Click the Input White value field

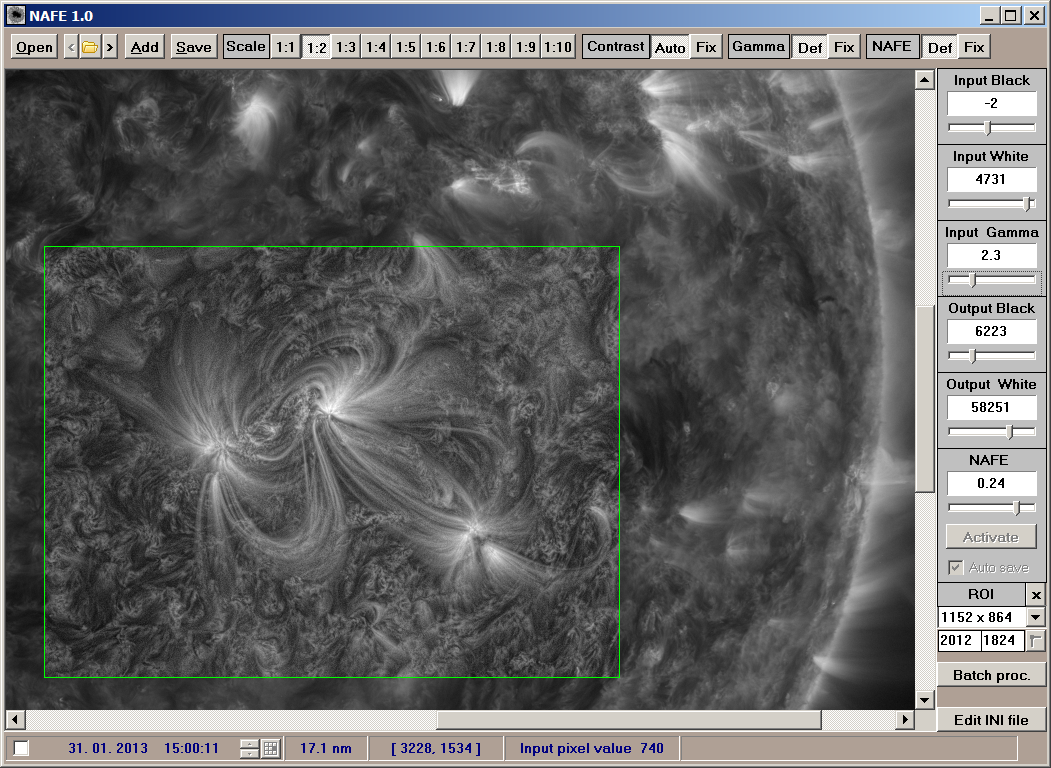pyautogui.click(x=991, y=180)
